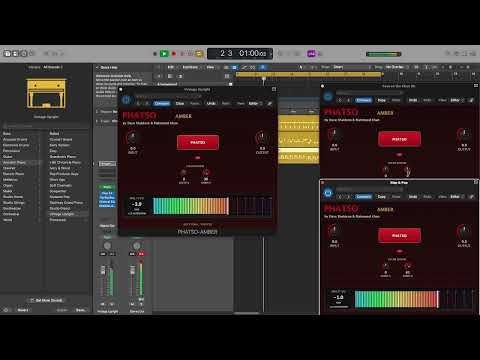Click the link icon in front plugin header
This screenshot has height=360, width=480.
(270, 104)
